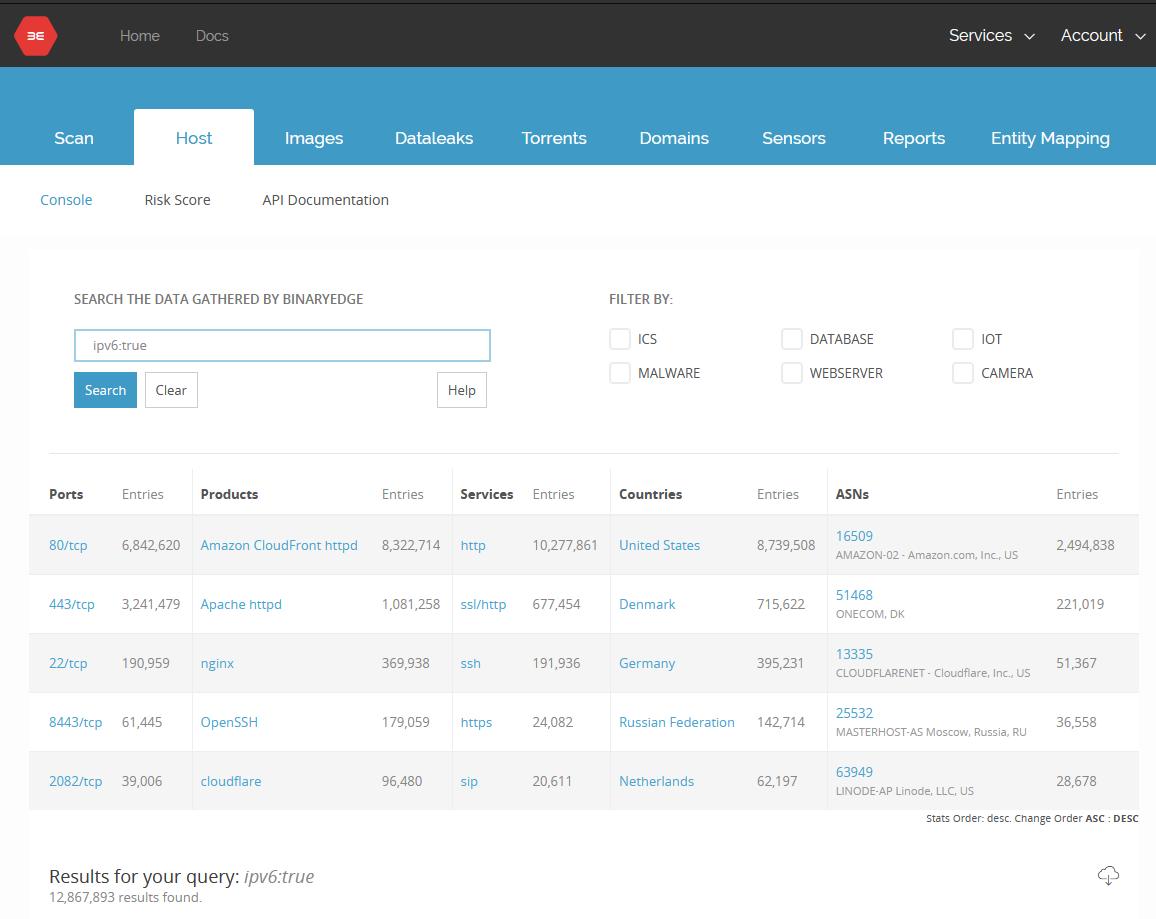Enable the DATABASE filter checkbox
The image size is (1156, 919).
(791, 339)
